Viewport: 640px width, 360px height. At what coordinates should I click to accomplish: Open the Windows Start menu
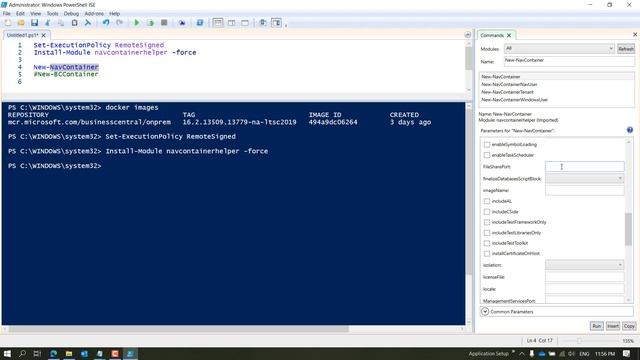click(x=7, y=353)
